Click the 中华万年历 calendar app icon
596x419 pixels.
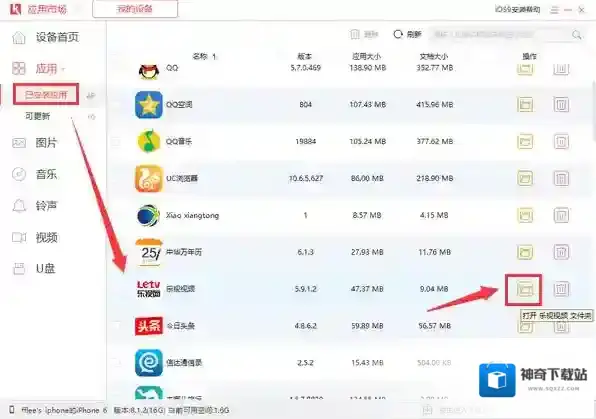coord(149,252)
